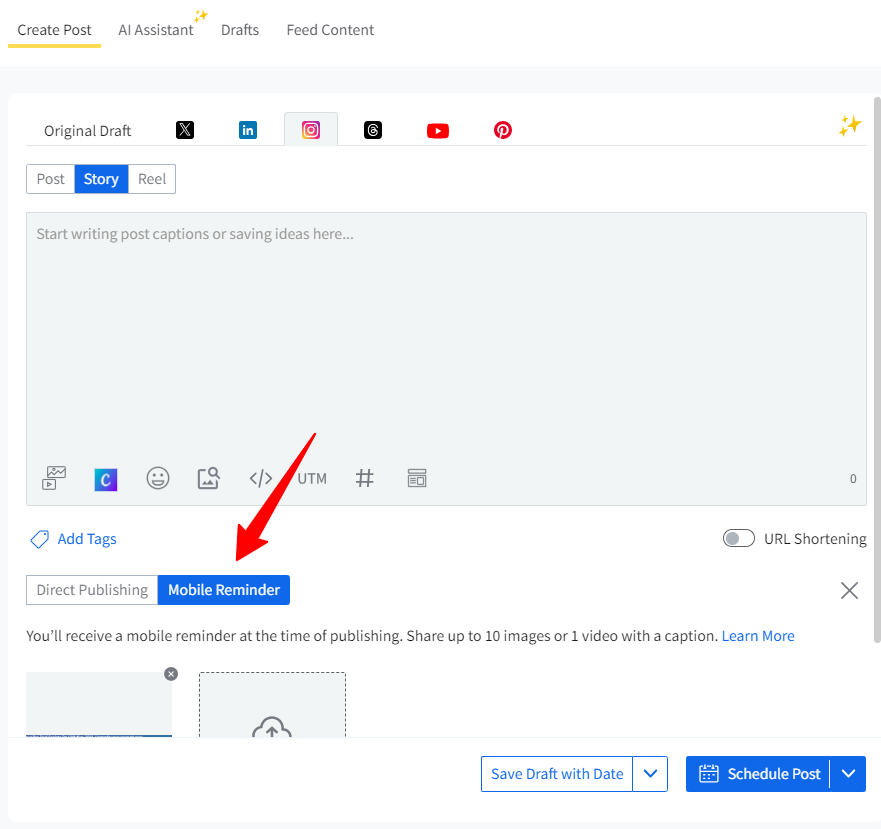Viewport: 881px width, 829px height.
Task: Click the code snippet icon
Action: pos(260,478)
